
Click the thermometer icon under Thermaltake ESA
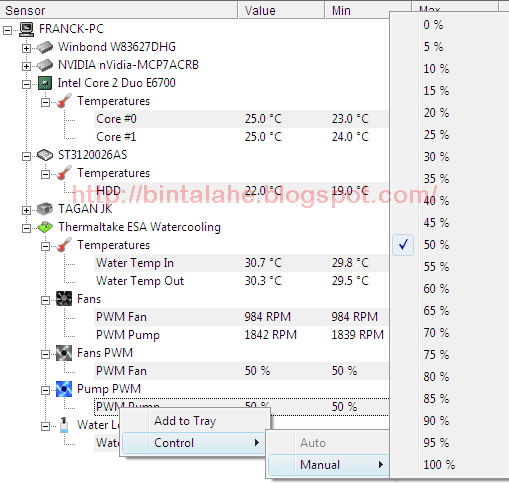point(64,245)
